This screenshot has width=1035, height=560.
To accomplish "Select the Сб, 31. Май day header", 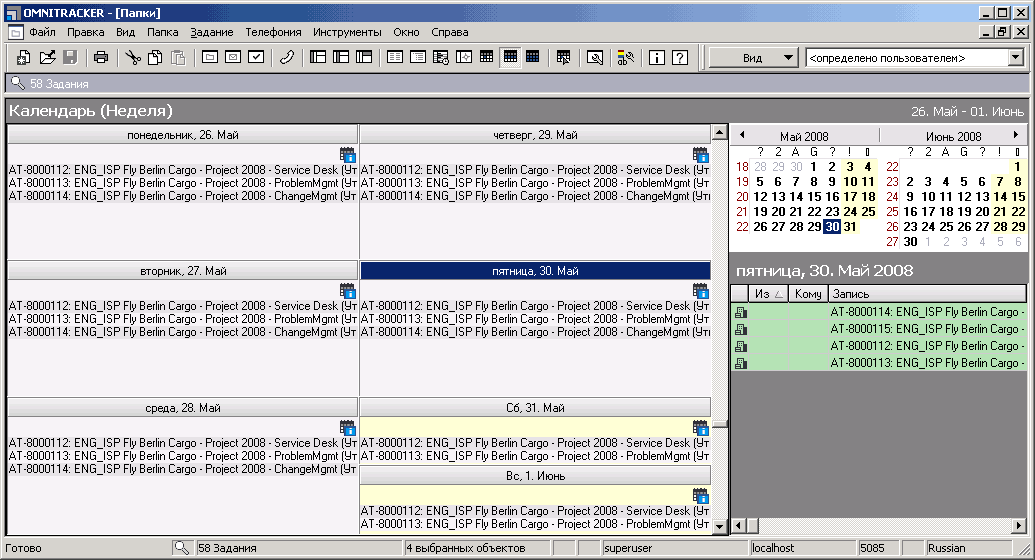I will click(x=535, y=408).
